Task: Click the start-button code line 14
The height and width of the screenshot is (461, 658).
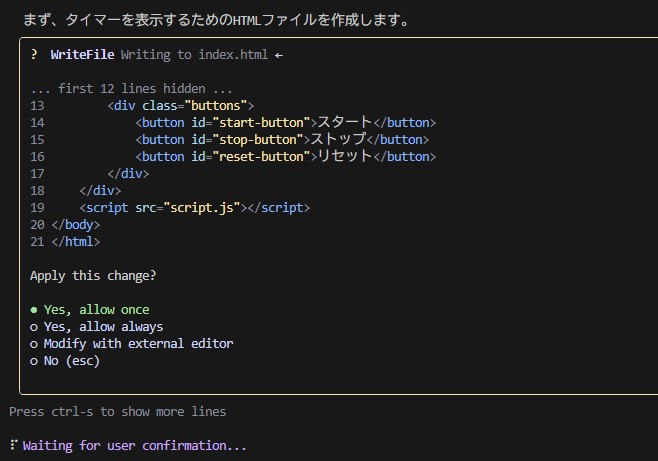Action: click(x=233, y=122)
